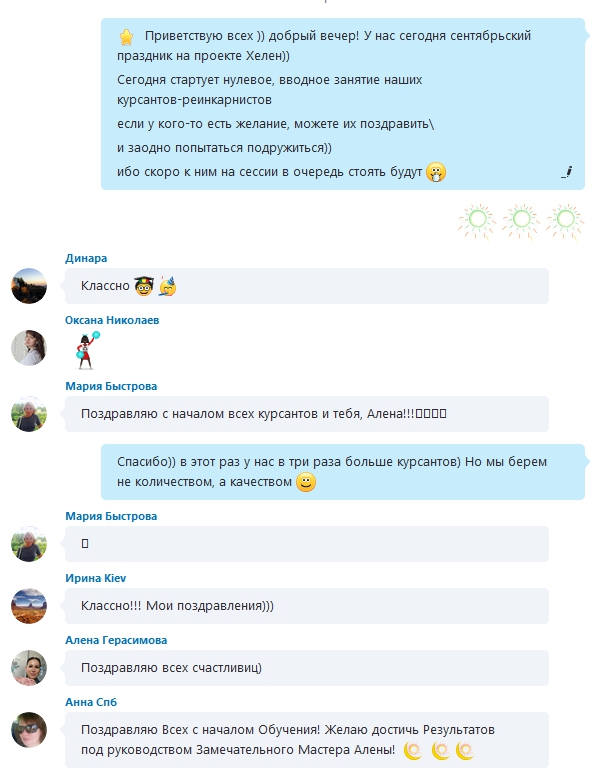Open Динара's profile avatar
This screenshot has width=594, height=769.
[29, 286]
